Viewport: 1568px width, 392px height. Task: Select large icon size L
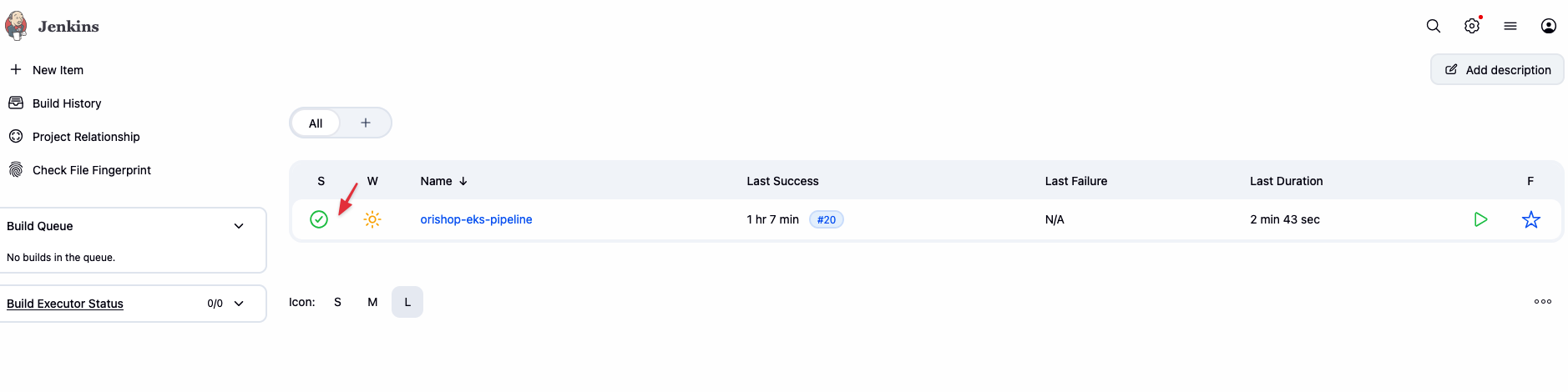(x=407, y=302)
